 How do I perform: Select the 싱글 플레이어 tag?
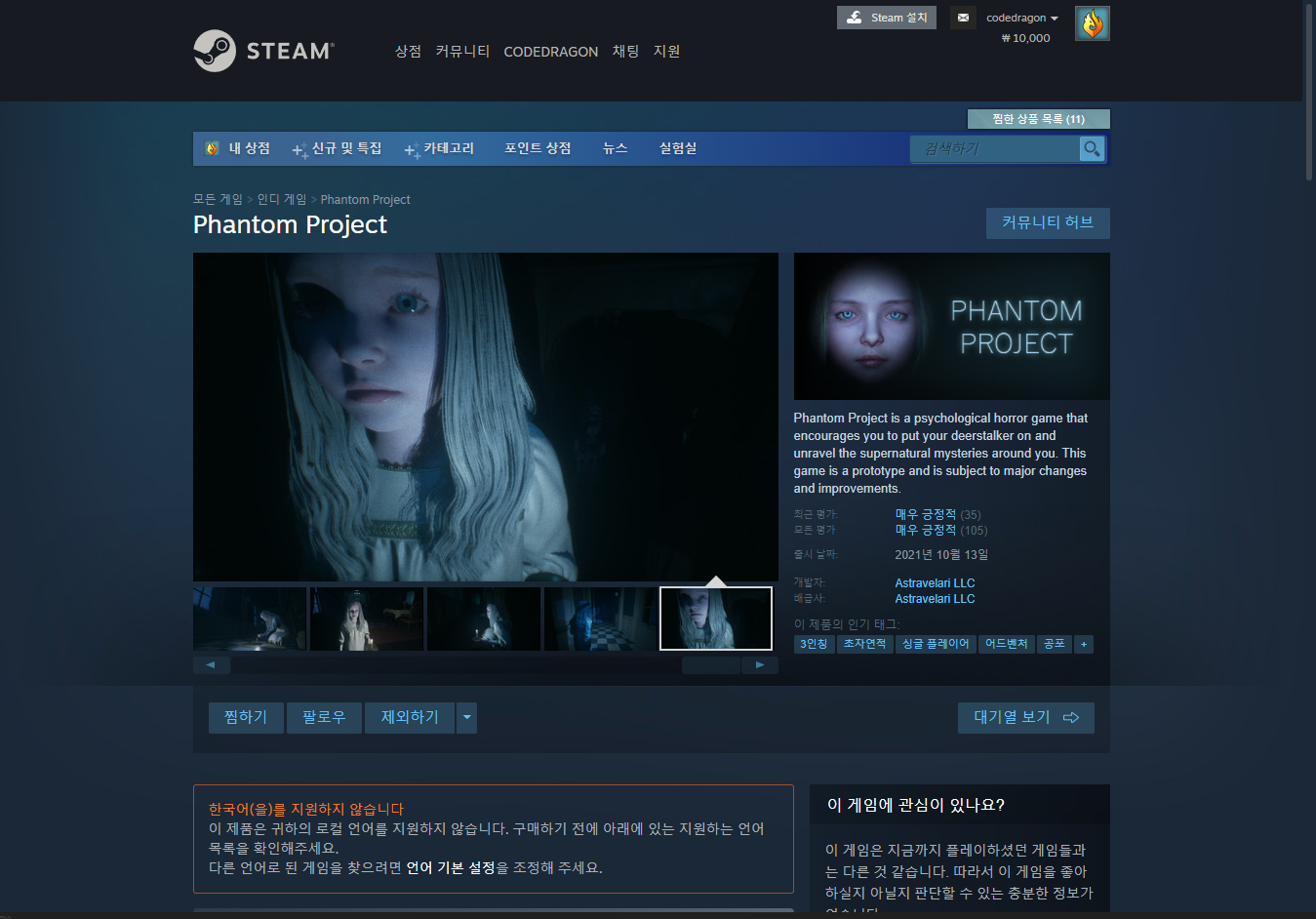pos(936,644)
